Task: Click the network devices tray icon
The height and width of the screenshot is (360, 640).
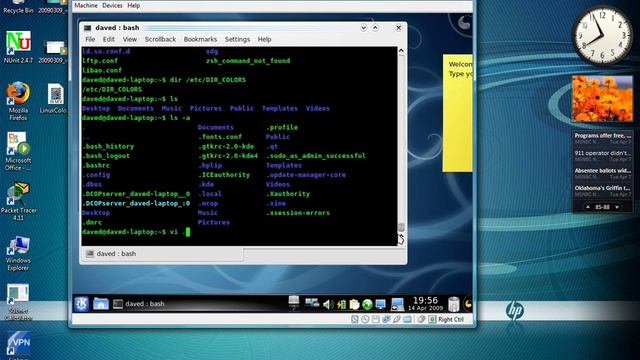Action: click(x=312, y=303)
